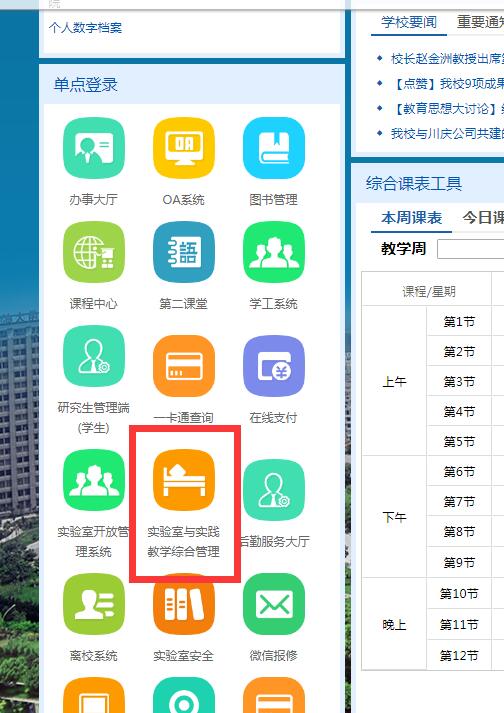The width and height of the screenshot is (504, 713).
Task: Open the 实验室与实践教学综合管理 icon
Action: point(184,480)
